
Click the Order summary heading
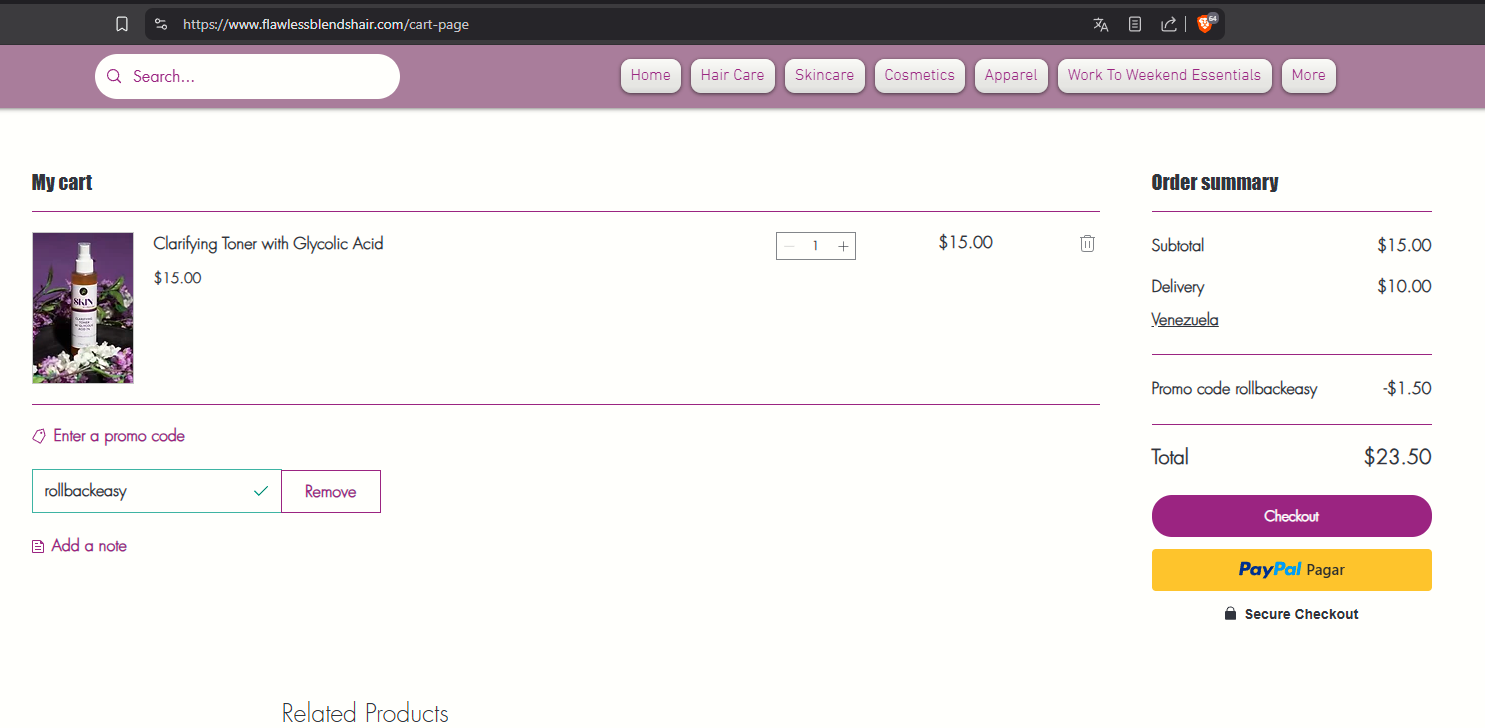point(1215,182)
